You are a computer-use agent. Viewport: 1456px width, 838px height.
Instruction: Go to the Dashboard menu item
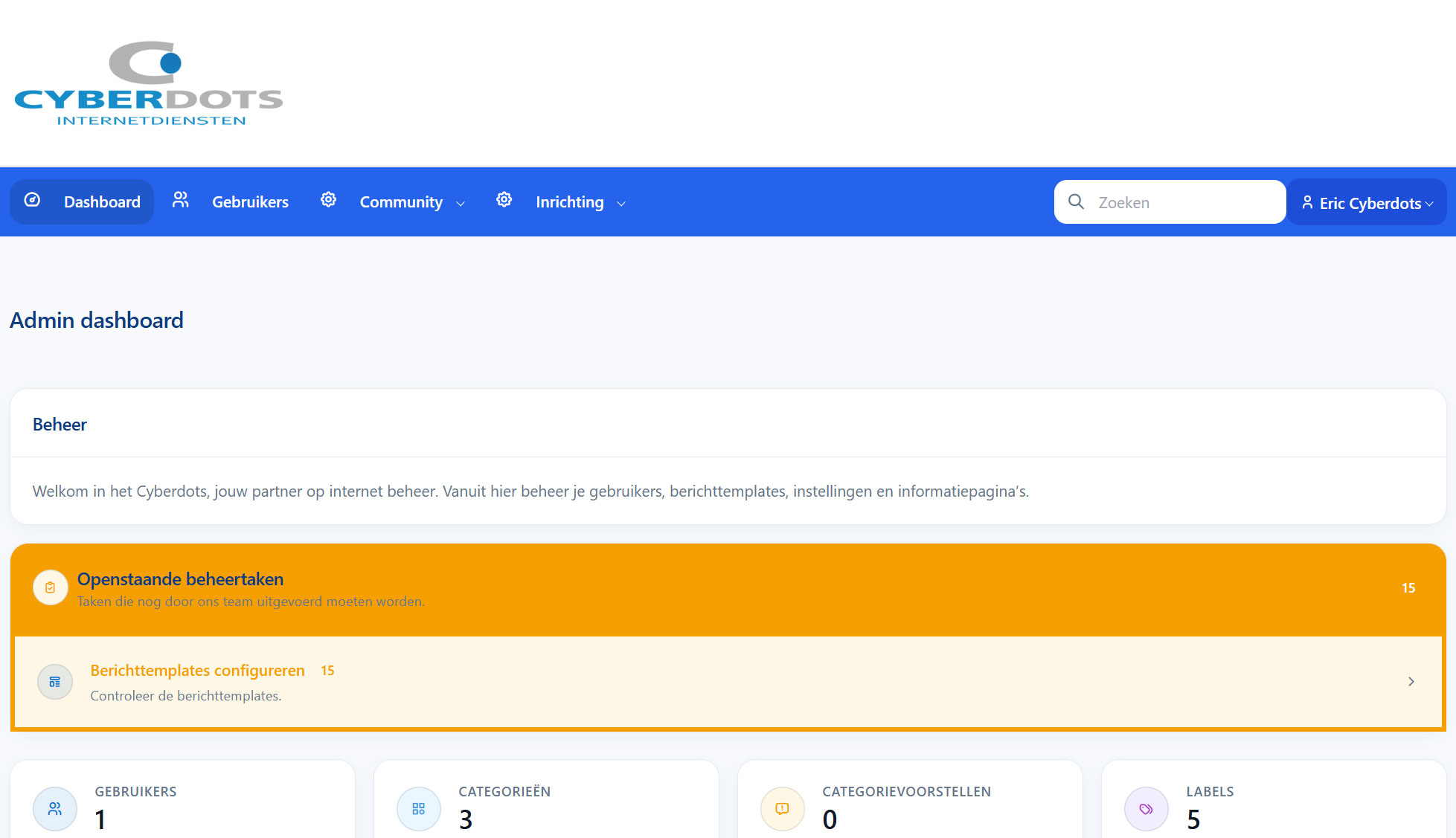[x=82, y=202]
